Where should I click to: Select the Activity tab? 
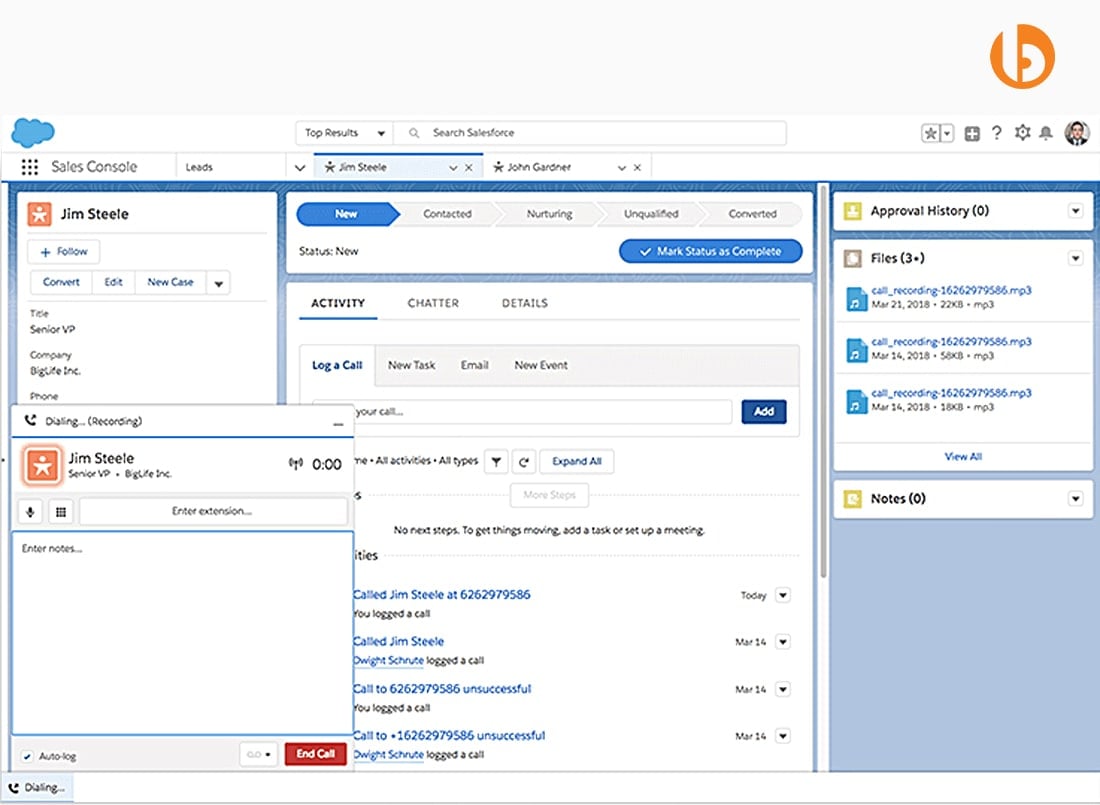(338, 303)
